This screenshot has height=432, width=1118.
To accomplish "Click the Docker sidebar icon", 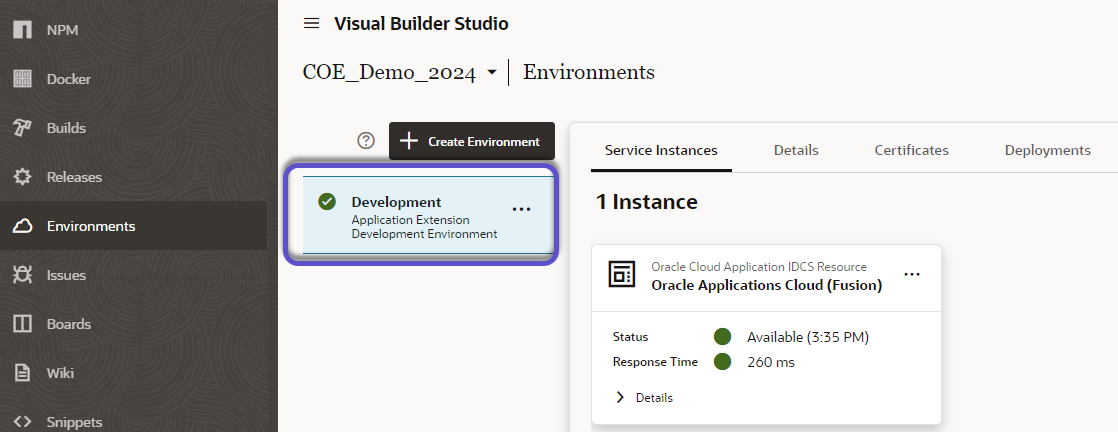I will point(22,79).
